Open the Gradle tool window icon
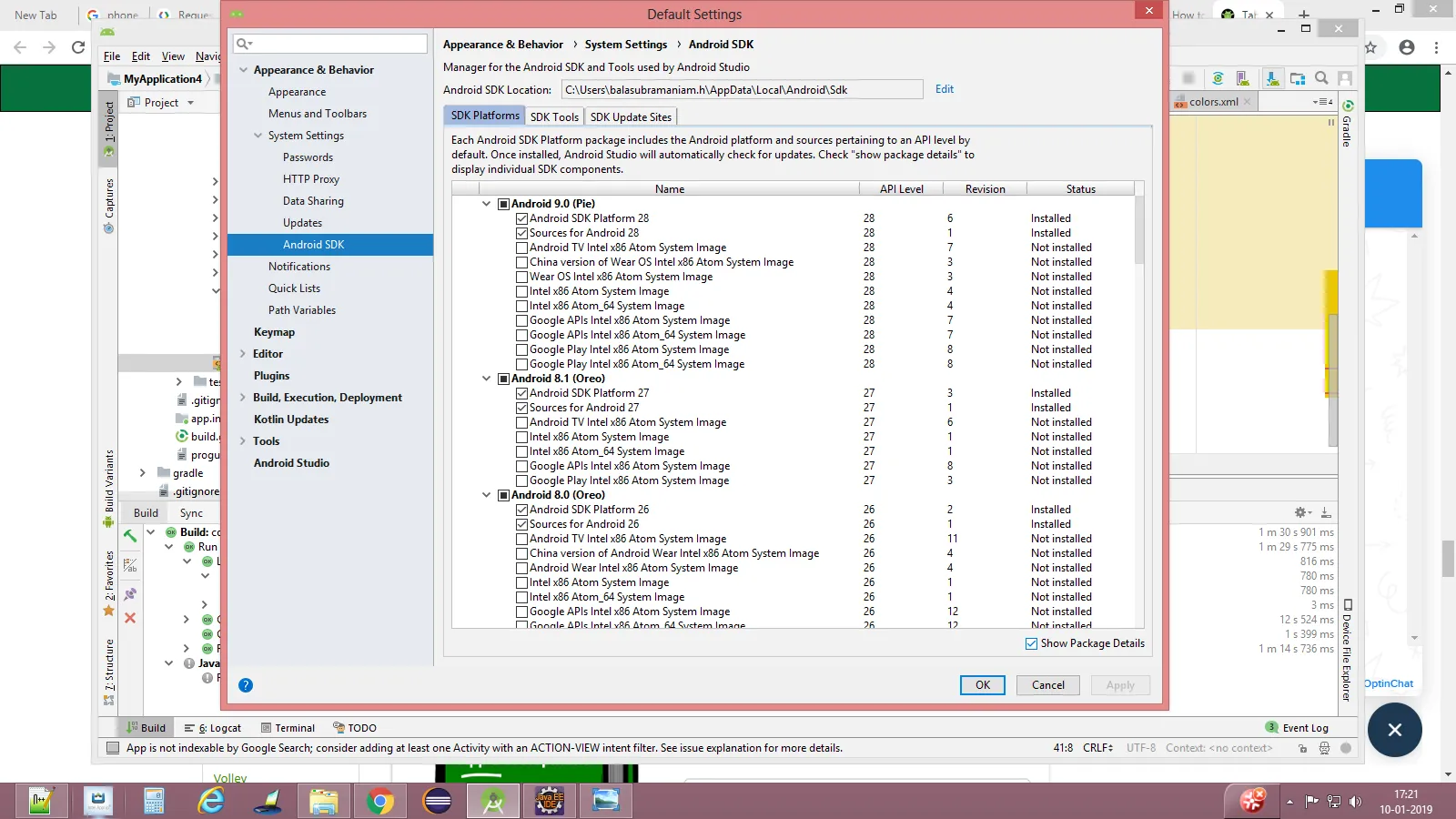The height and width of the screenshot is (819, 1456). pyautogui.click(x=1348, y=106)
